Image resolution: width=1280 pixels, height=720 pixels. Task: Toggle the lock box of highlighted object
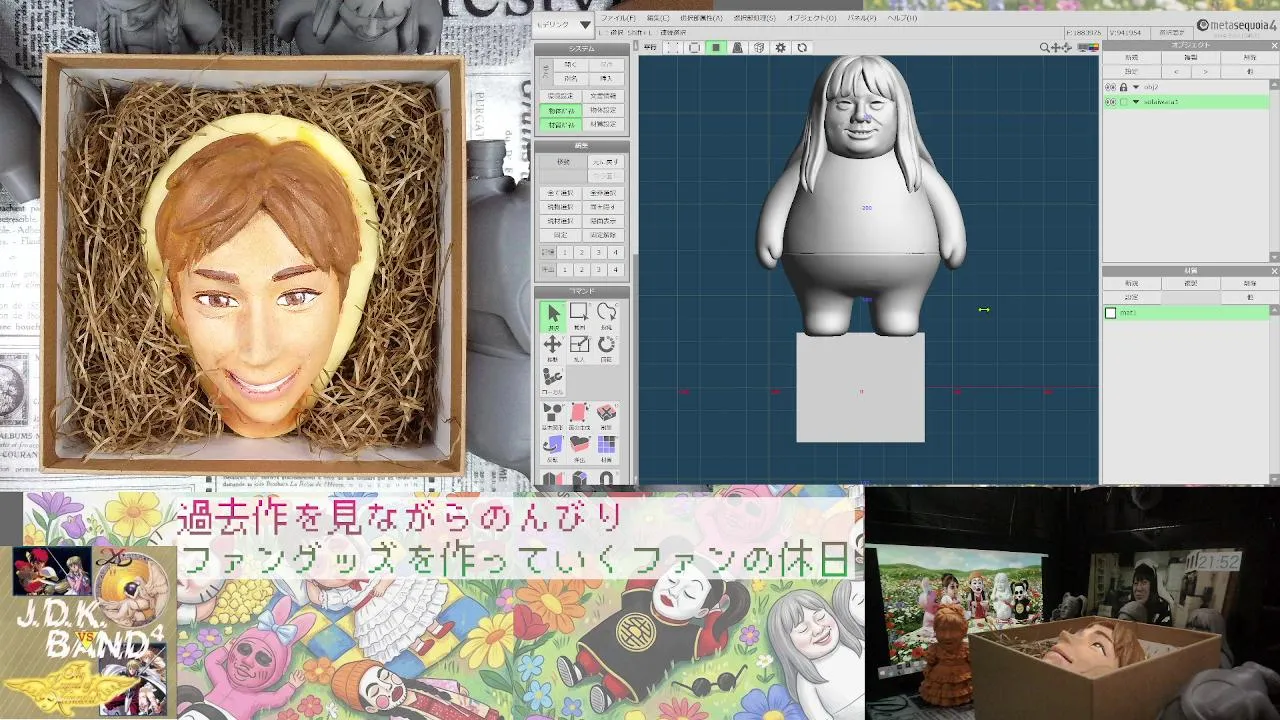(1123, 102)
